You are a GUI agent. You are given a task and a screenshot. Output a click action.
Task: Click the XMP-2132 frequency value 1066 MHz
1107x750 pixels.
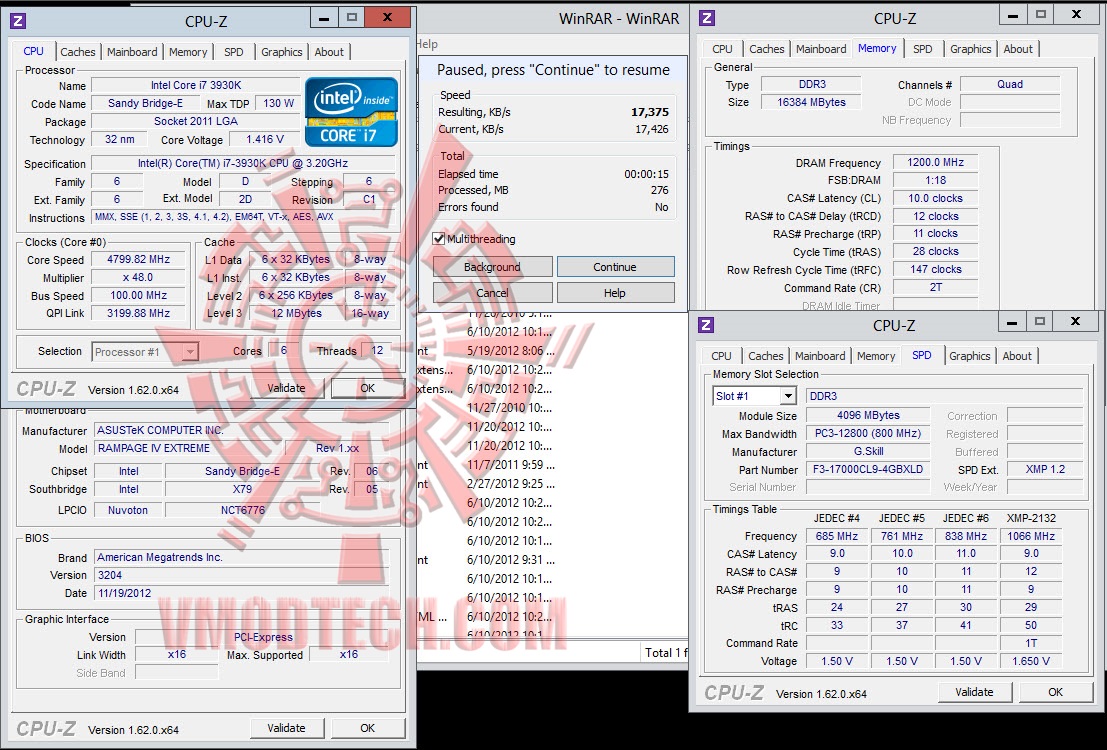(1031, 536)
